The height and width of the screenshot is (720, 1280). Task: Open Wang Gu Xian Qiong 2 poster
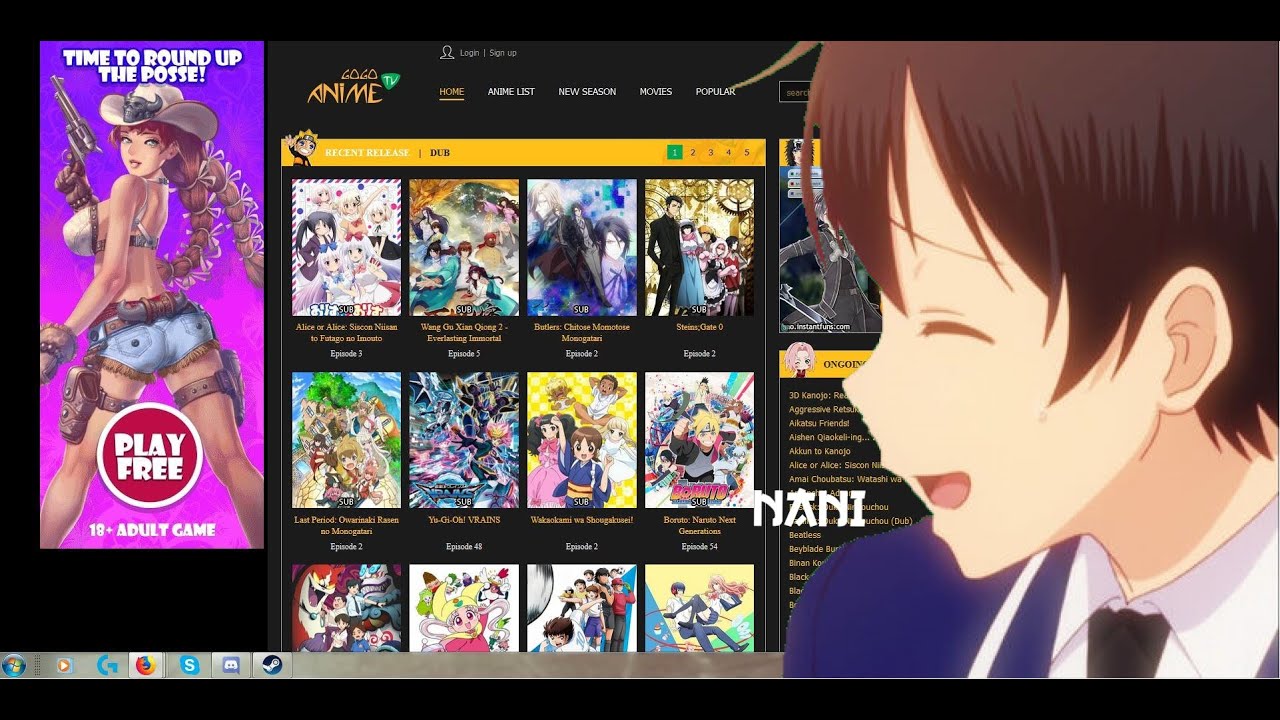464,247
